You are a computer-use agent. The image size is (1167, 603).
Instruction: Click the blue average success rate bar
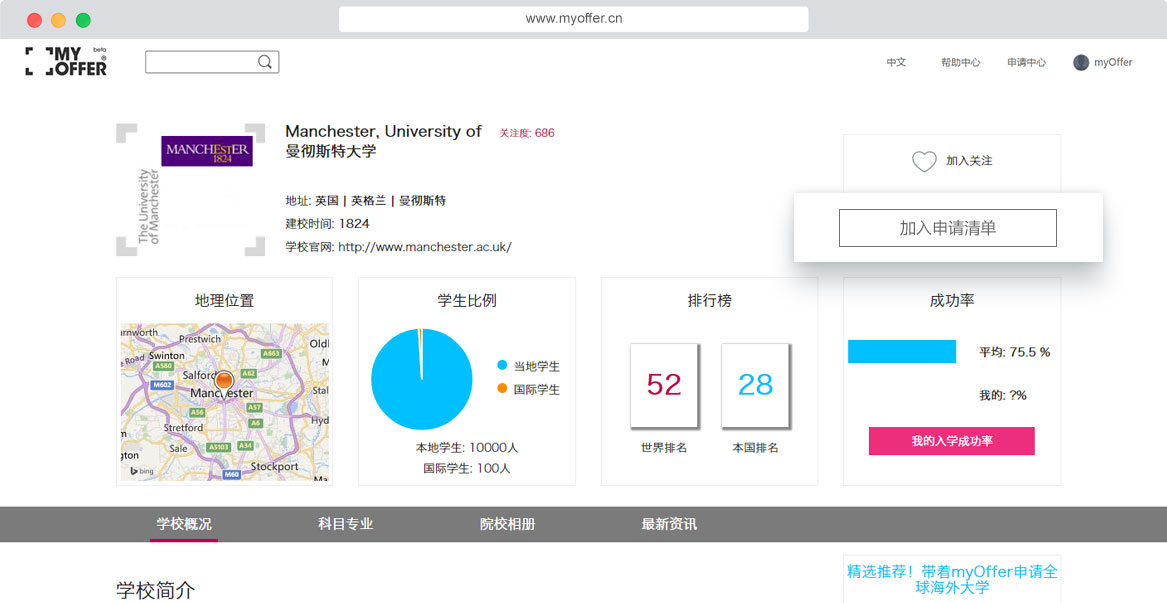(902, 351)
